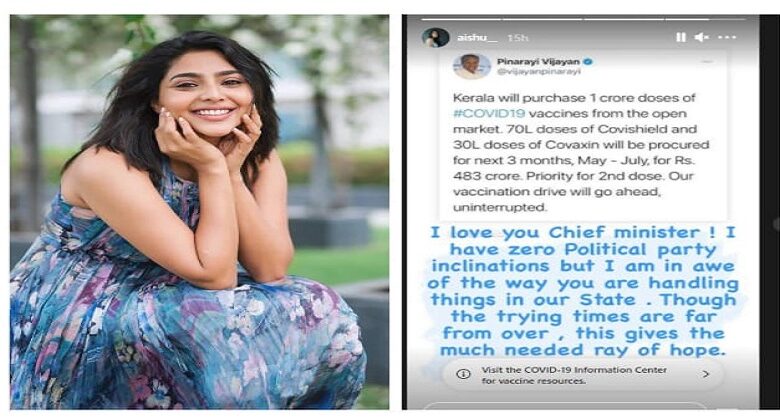Click the woman's photo in blue dress

(x=199, y=212)
